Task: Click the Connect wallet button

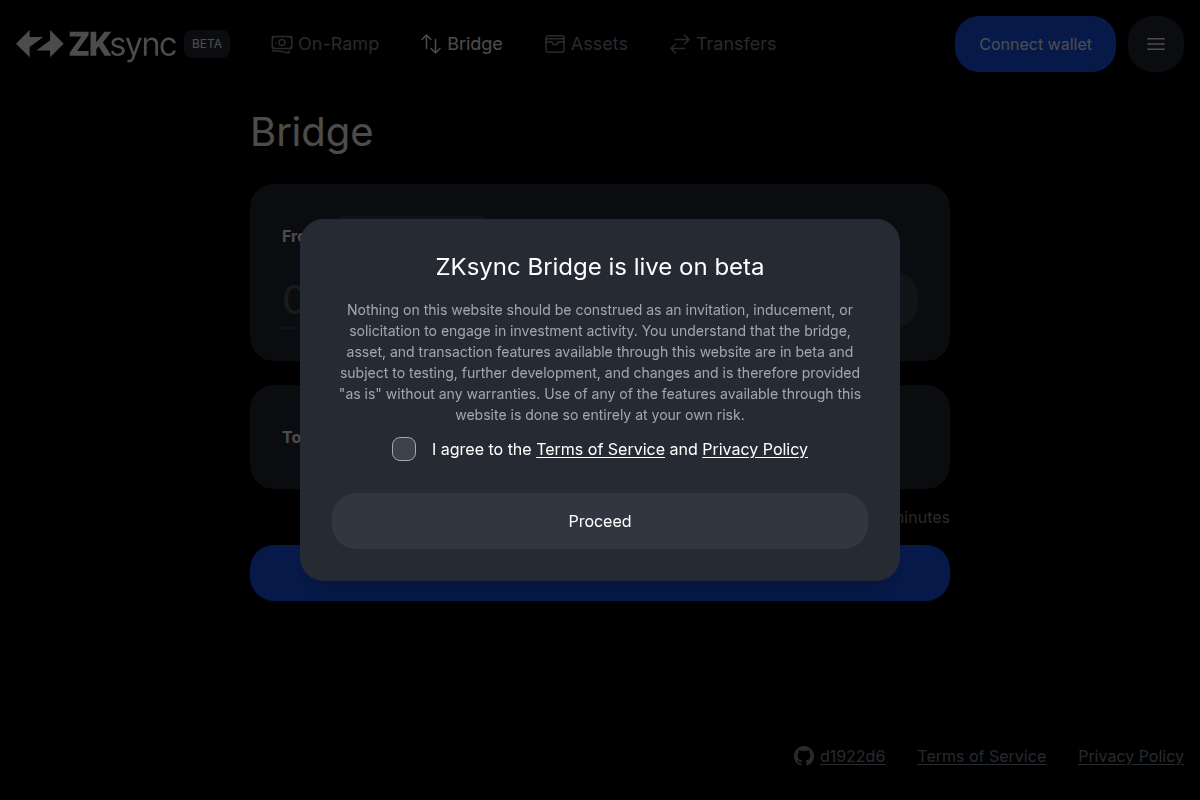Action: coord(1035,44)
